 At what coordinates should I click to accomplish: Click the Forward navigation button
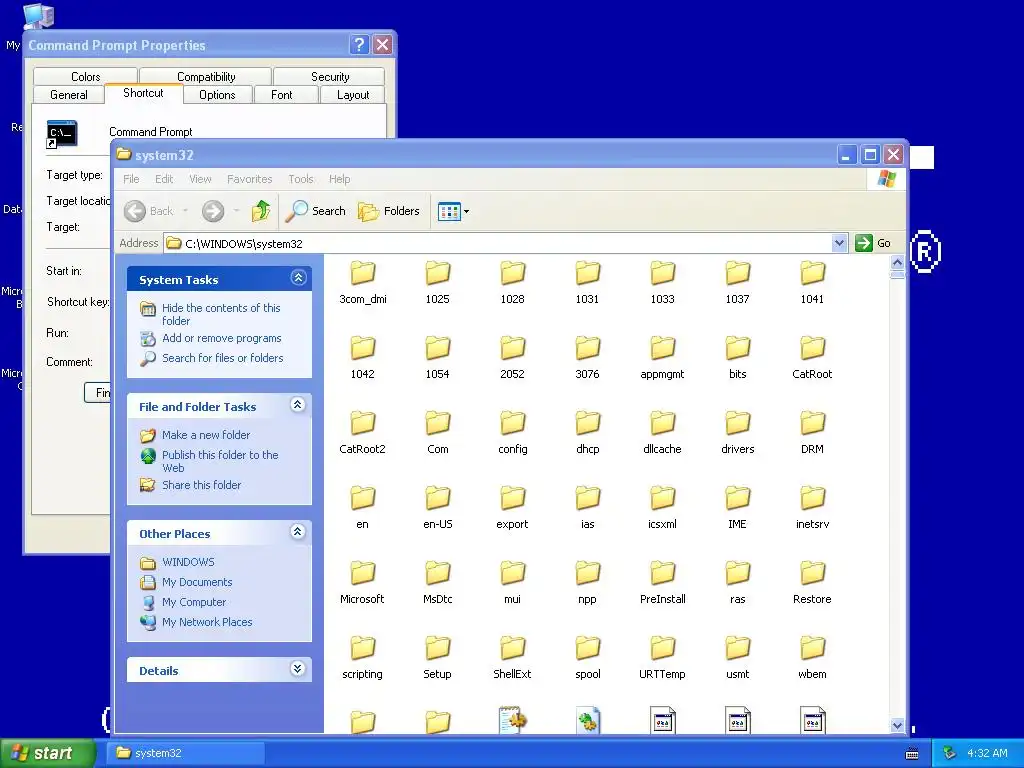point(213,211)
